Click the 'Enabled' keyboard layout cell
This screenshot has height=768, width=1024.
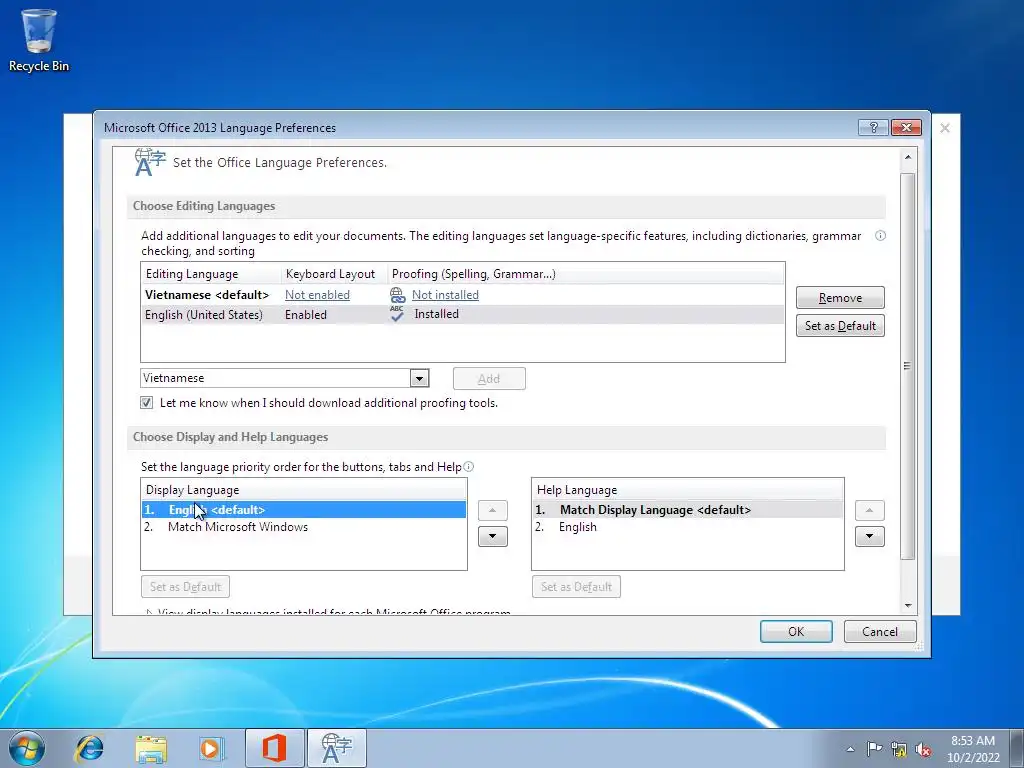click(306, 315)
